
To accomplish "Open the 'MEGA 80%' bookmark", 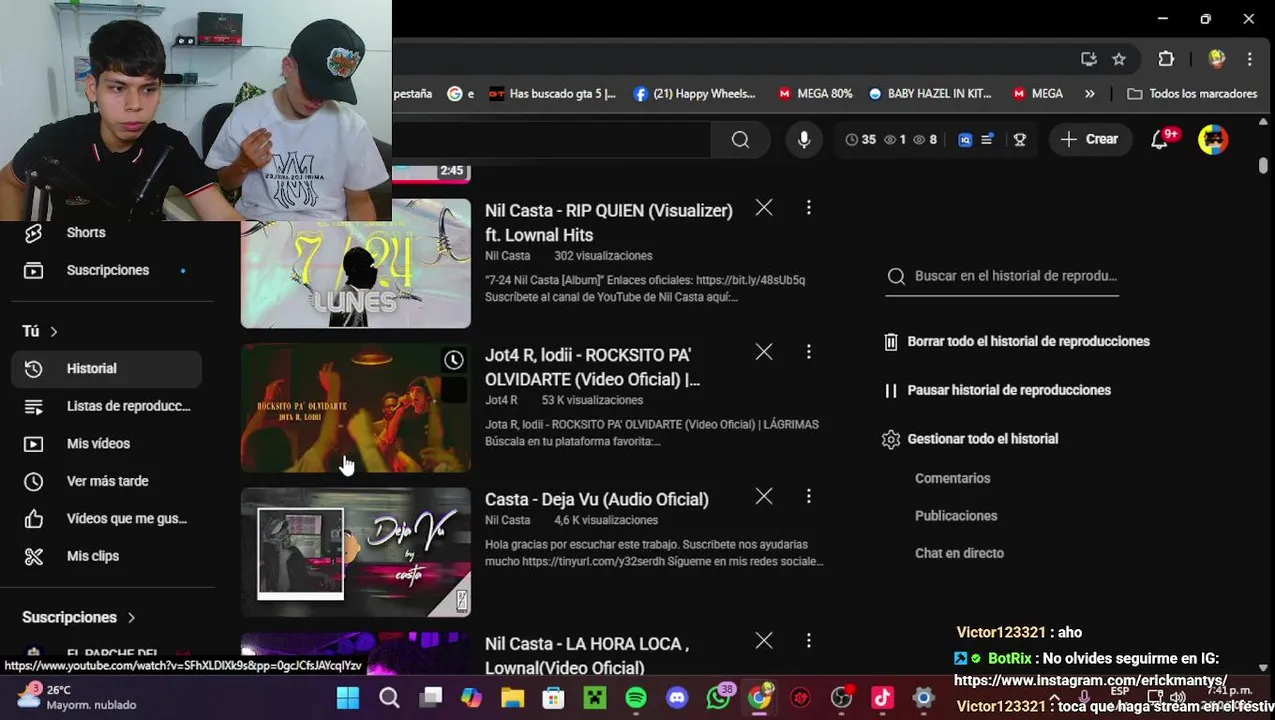I will click(815, 93).
